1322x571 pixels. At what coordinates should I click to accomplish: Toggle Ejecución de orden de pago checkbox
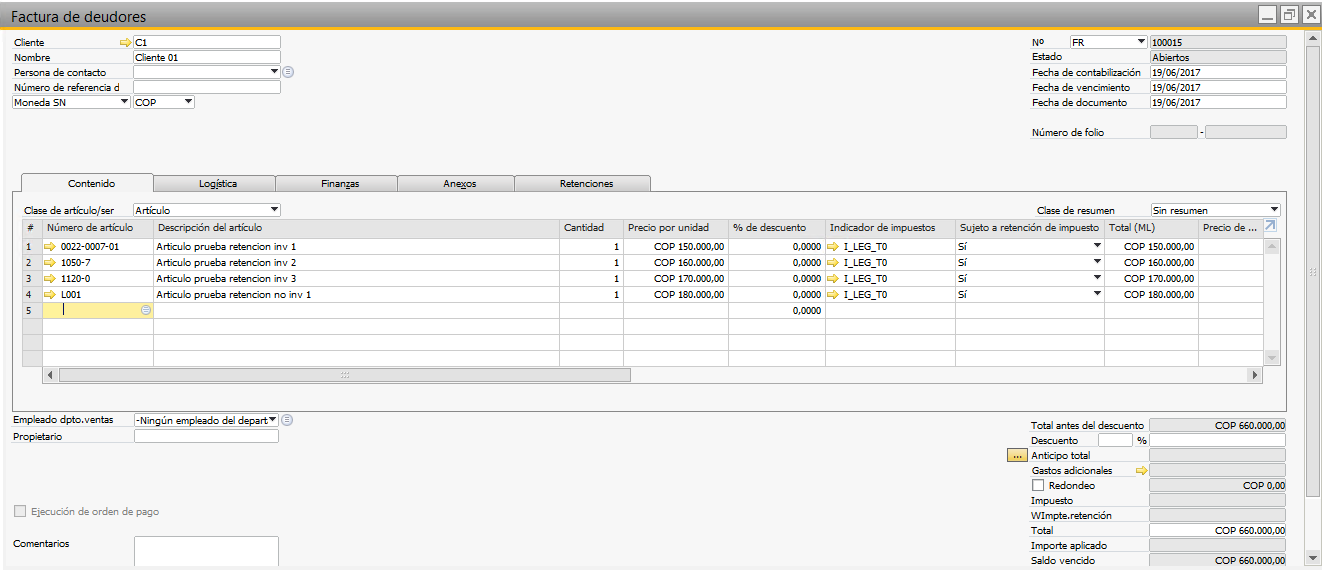coord(20,512)
